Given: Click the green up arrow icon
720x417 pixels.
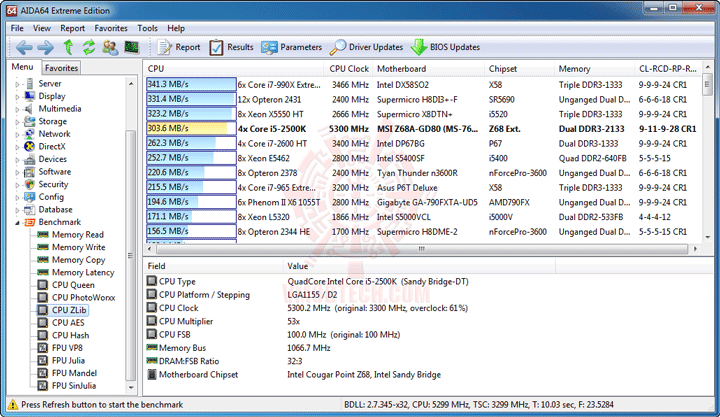Looking at the screenshot, I should (68, 47).
